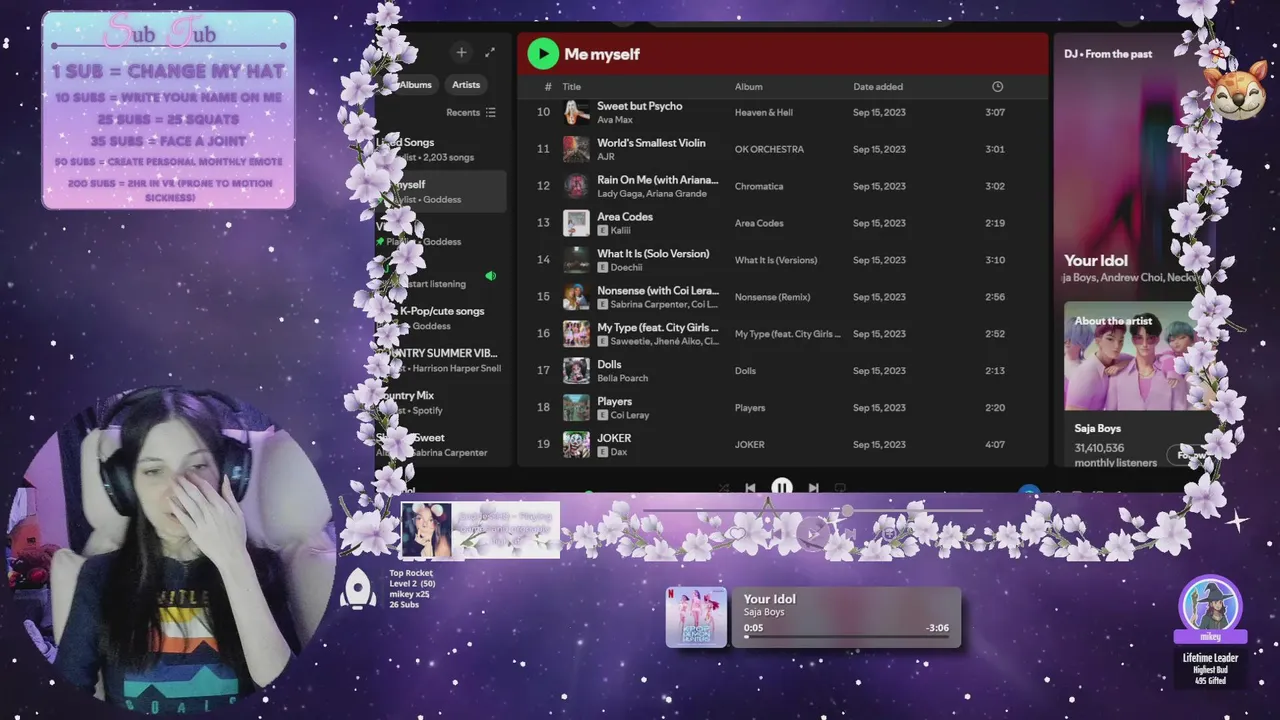Click Your Idol cover art in song widget
Screen dimensions: 1280x720
click(x=696, y=617)
